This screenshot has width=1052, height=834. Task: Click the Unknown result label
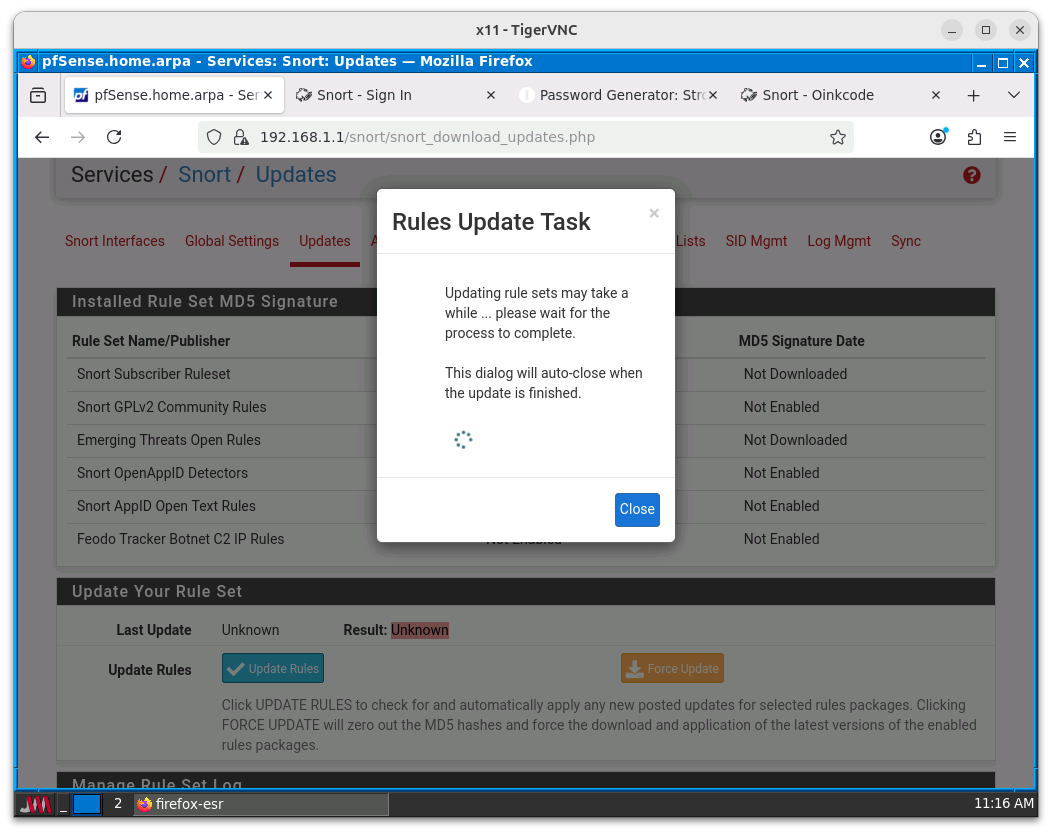point(419,630)
